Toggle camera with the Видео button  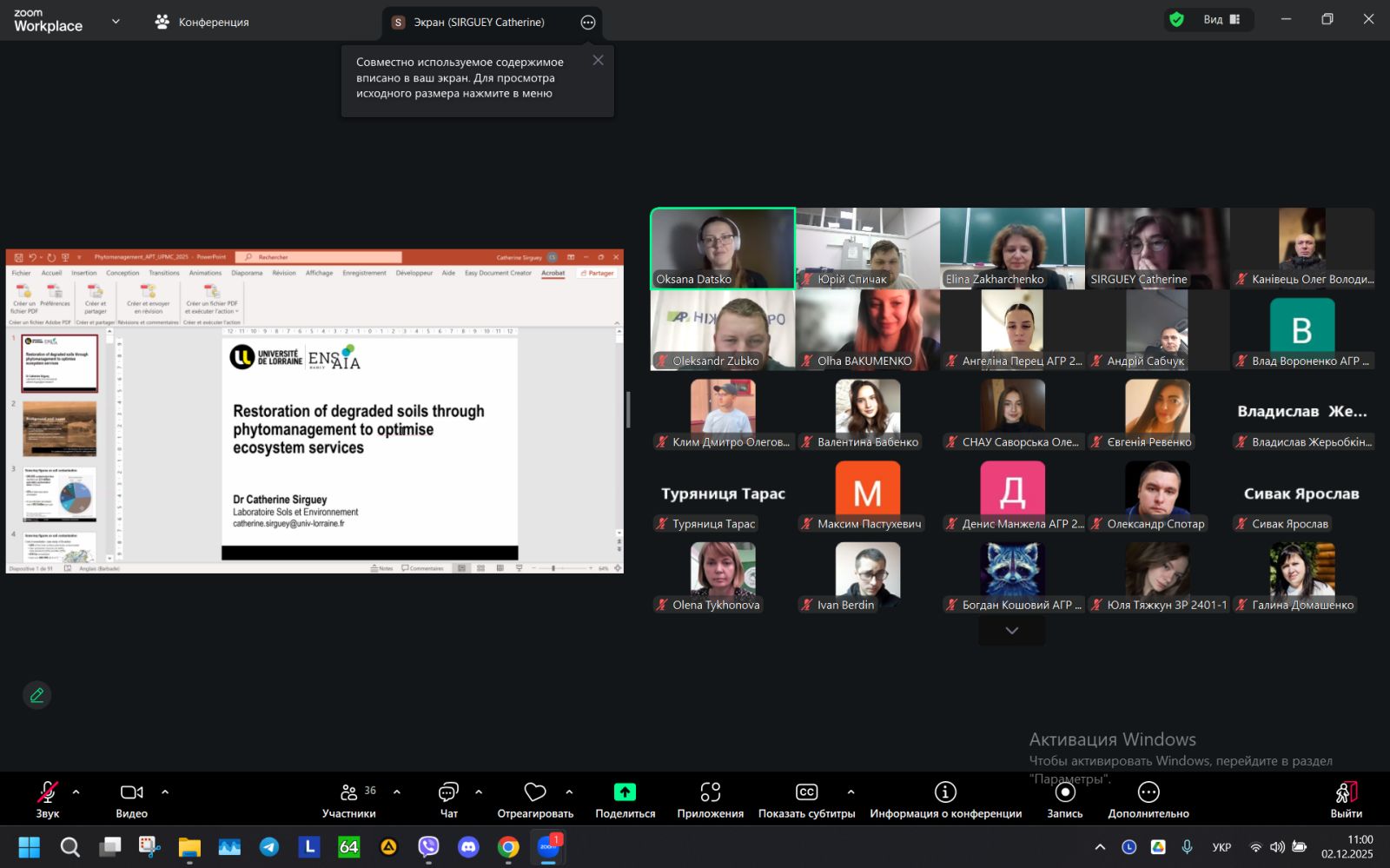pos(131,799)
